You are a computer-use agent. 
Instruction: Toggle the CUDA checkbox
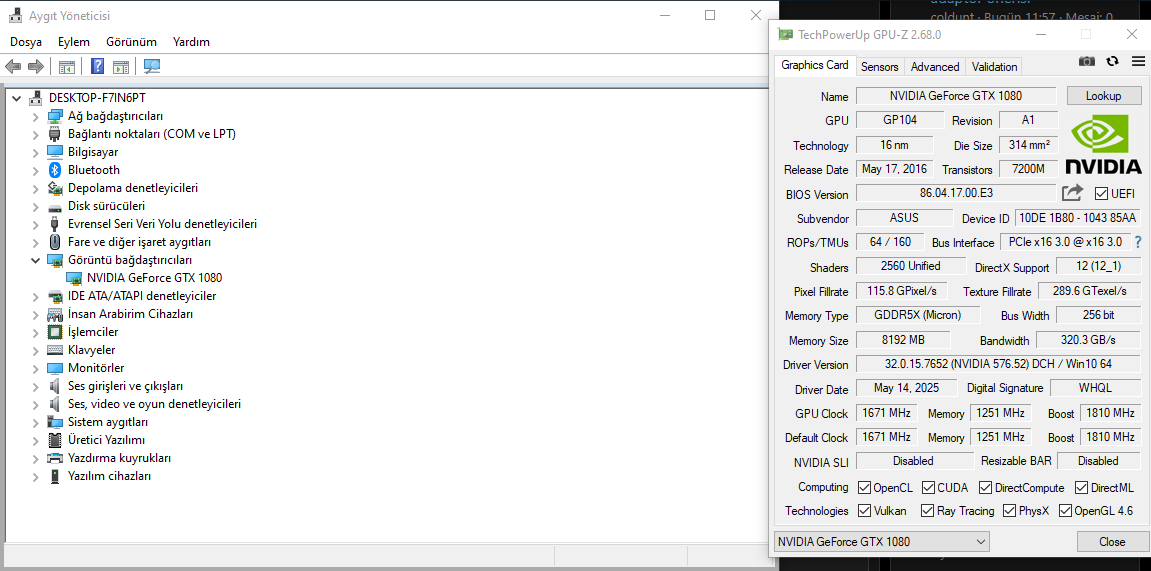click(928, 487)
